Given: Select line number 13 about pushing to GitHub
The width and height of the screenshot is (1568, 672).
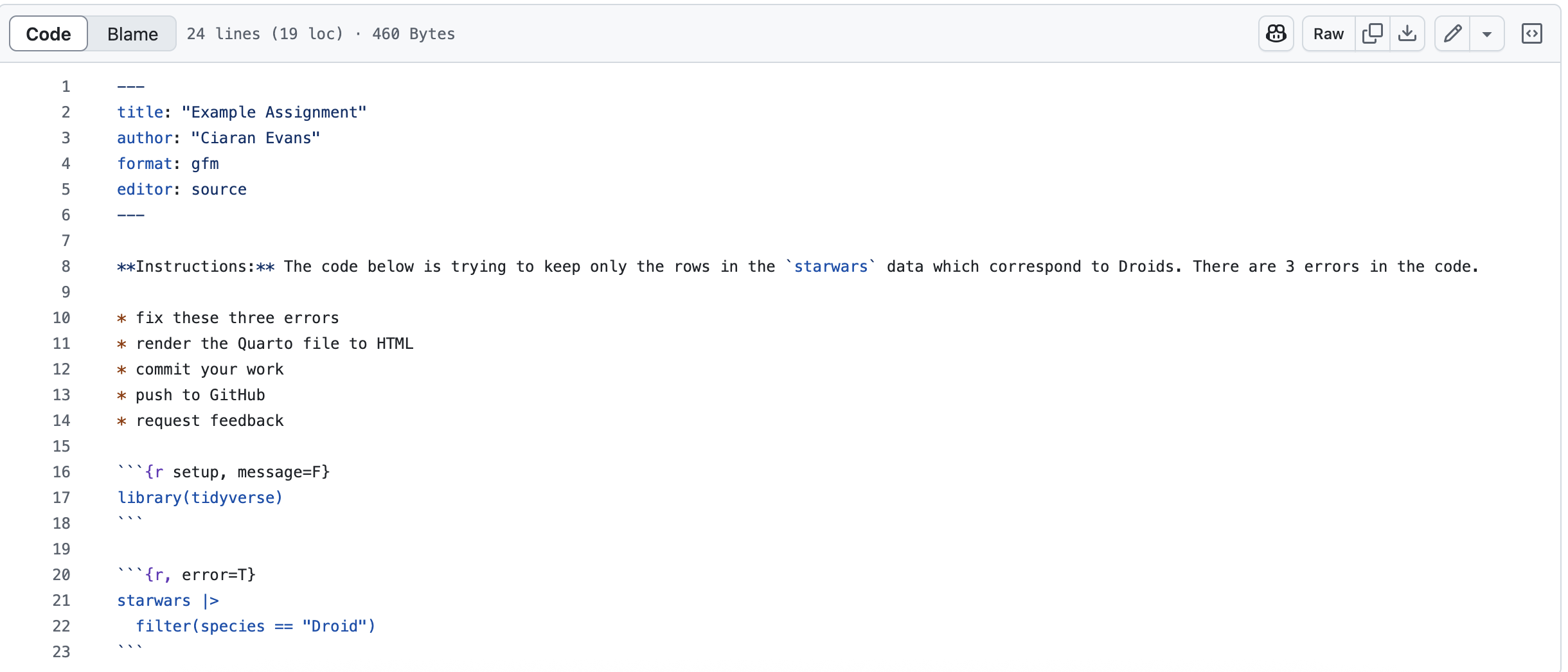Looking at the screenshot, I should [62, 395].
